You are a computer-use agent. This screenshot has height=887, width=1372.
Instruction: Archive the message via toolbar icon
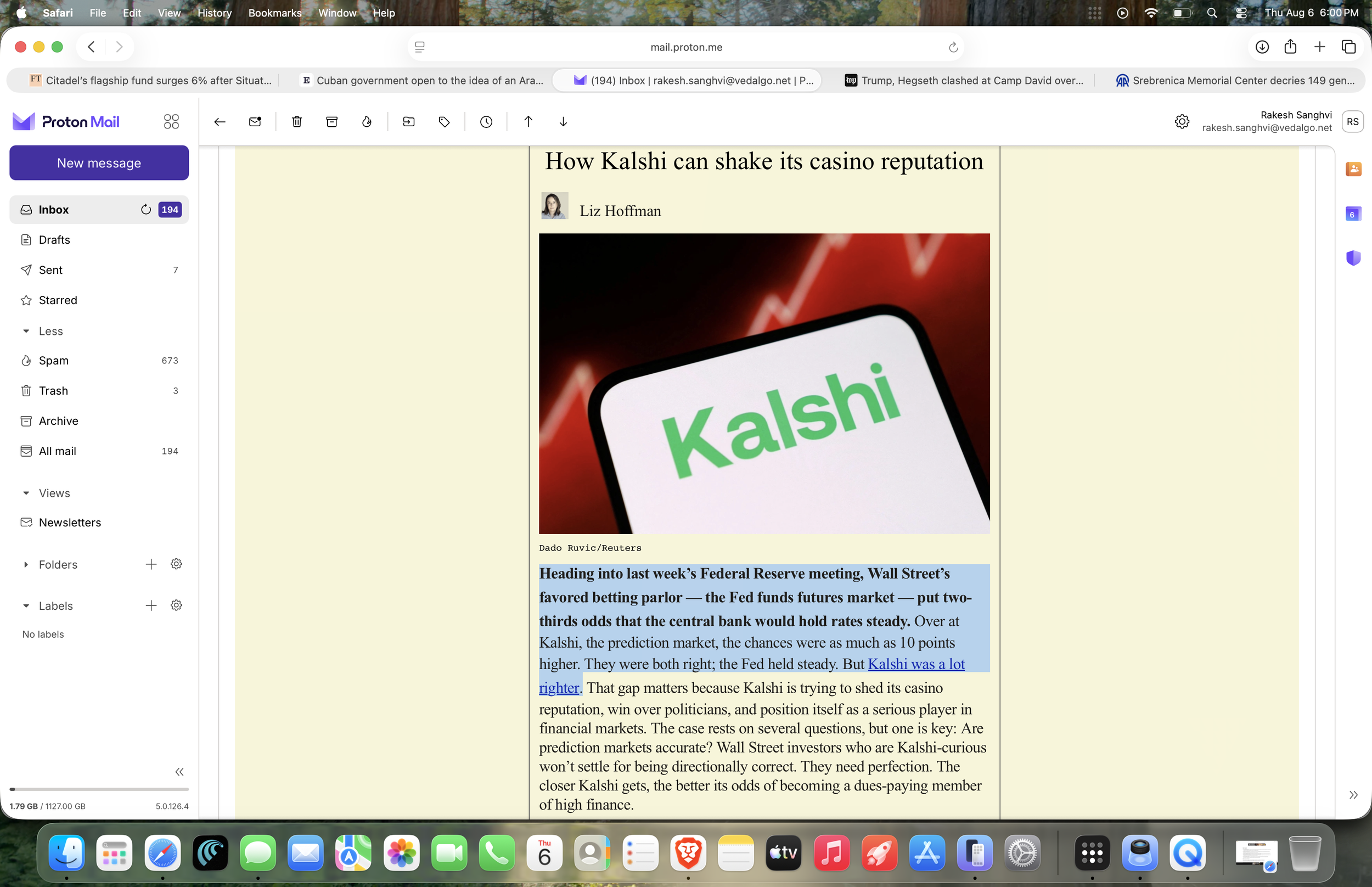[x=331, y=121]
